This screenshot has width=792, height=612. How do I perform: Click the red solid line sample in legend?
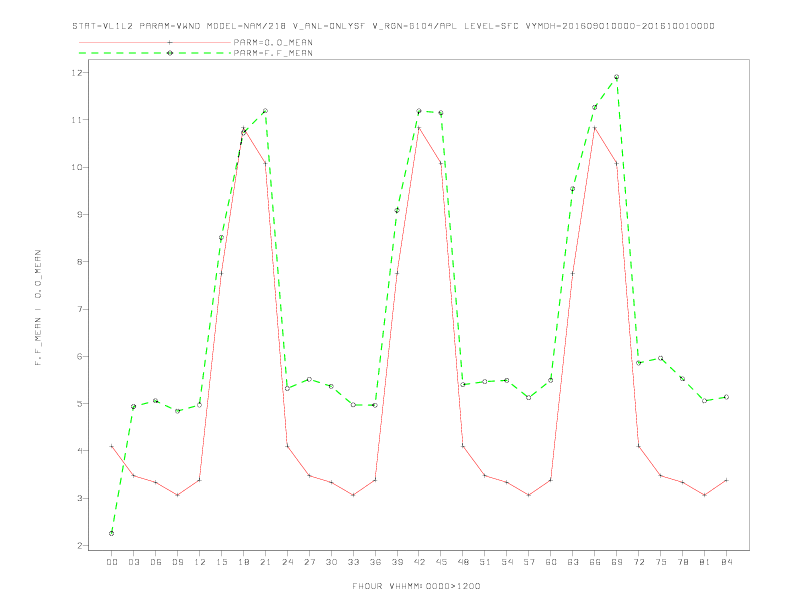[x=155, y=42]
